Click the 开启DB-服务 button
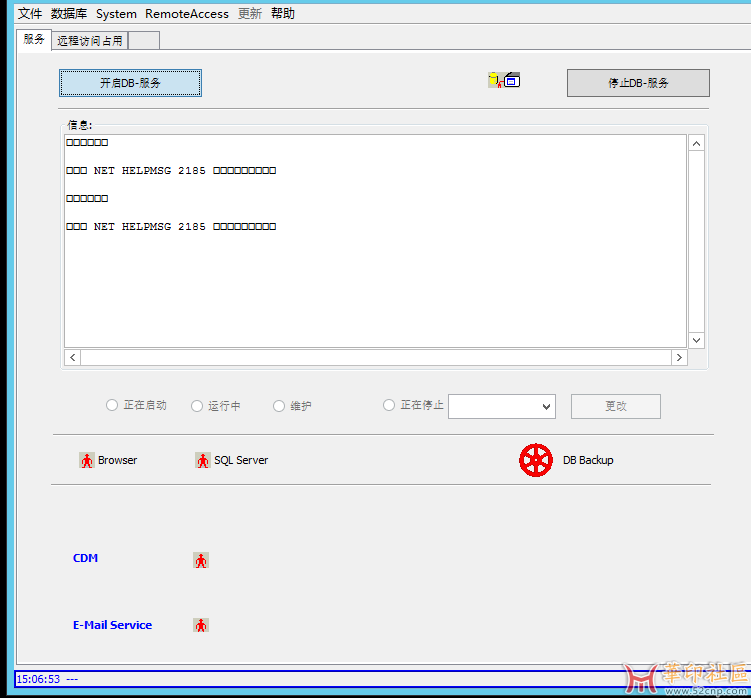 click(x=130, y=83)
